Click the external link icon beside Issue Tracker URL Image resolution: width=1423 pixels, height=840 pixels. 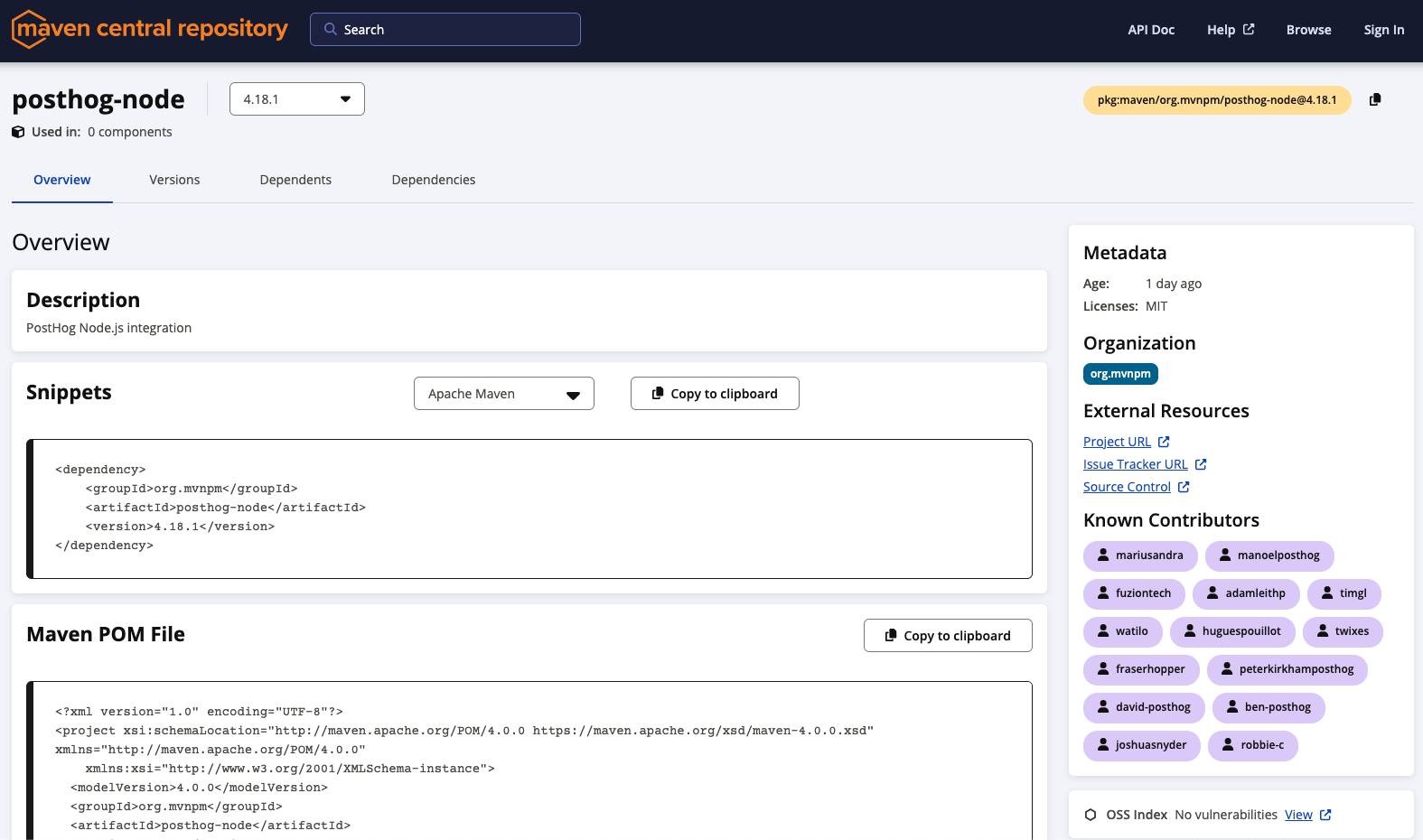point(1201,464)
